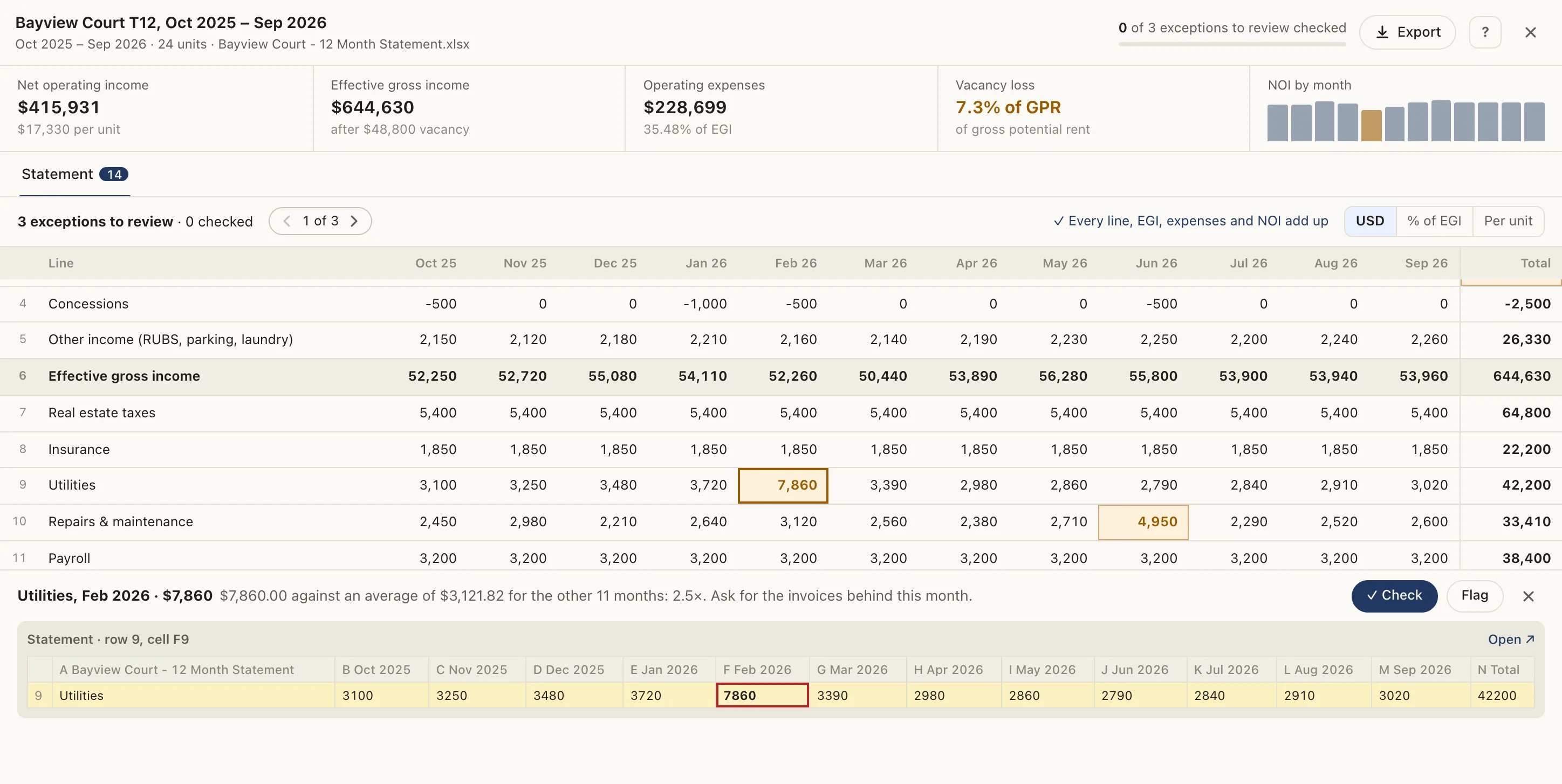Click the 'Every line, EGI, expenses and NOI add up' note
1562x784 pixels.
point(1190,221)
